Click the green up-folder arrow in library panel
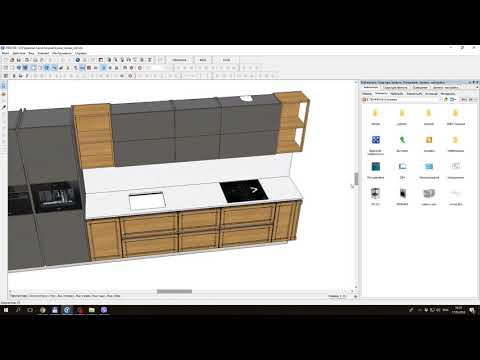 point(446,99)
